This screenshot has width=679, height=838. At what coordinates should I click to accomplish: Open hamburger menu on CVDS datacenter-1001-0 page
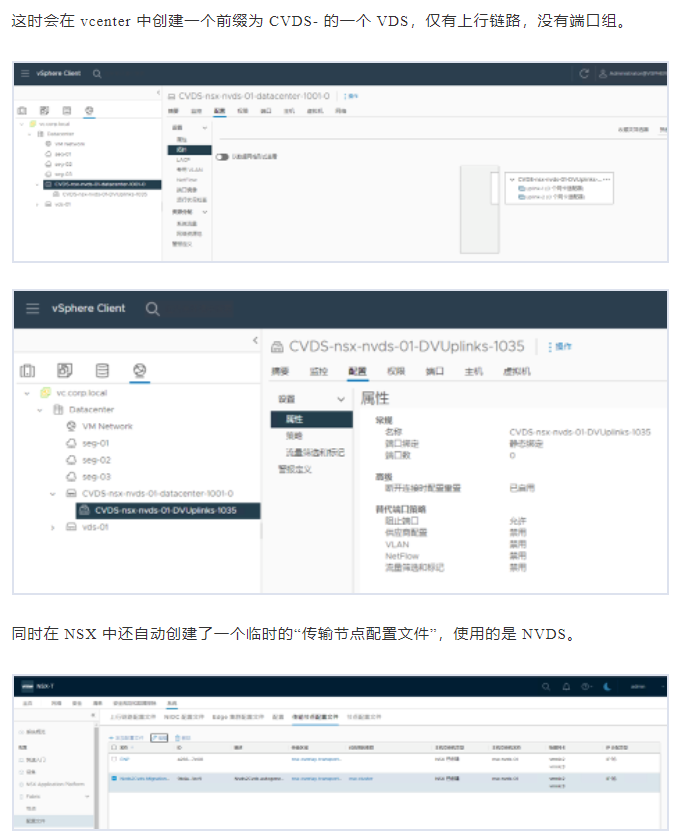[x=25, y=73]
